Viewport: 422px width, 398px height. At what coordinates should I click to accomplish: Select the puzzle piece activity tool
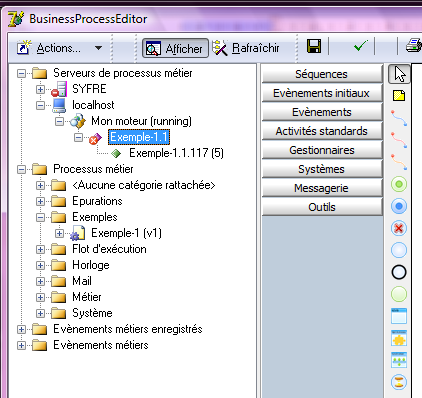(x=399, y=338)
